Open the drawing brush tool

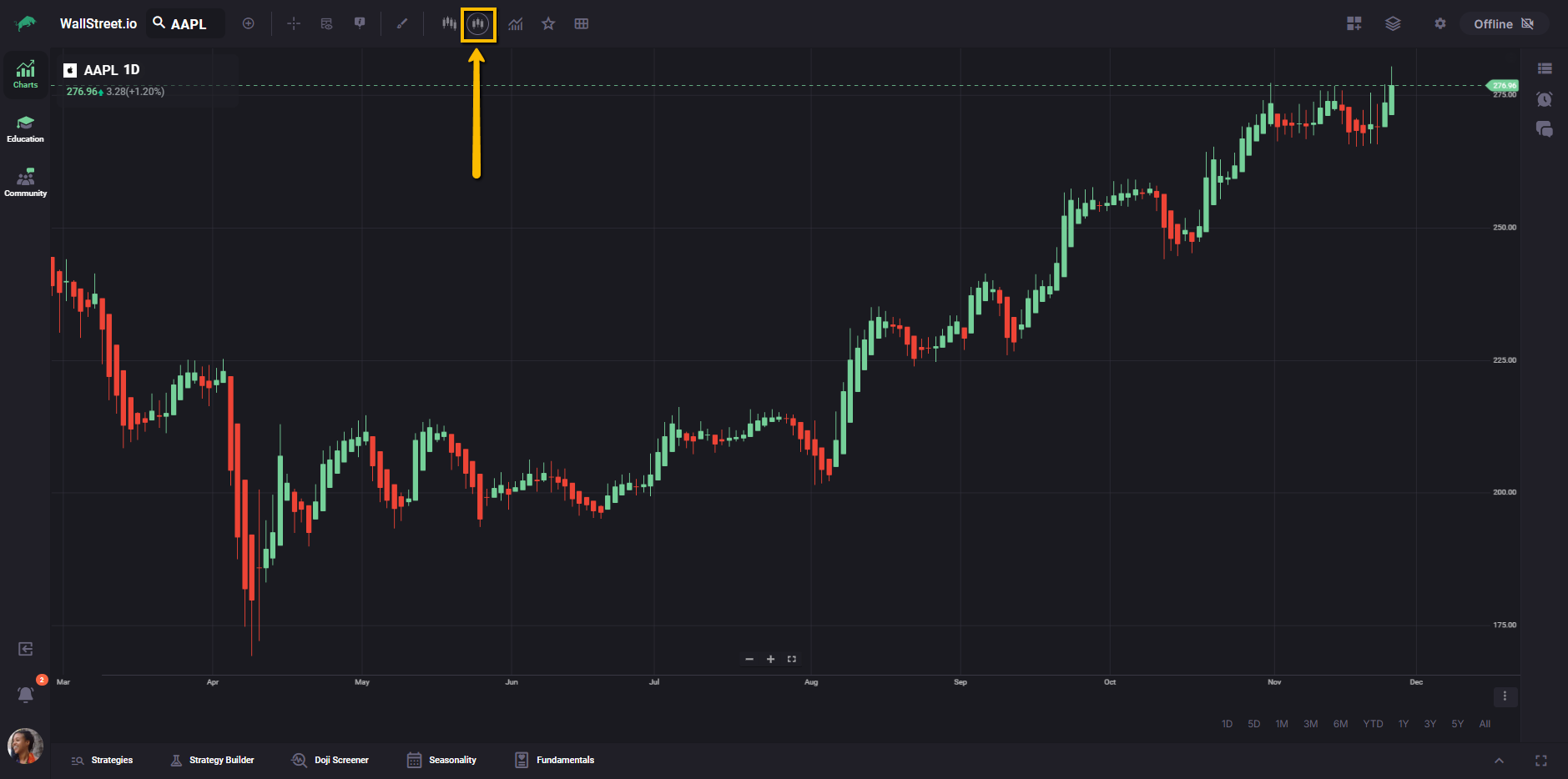pyautogui.click(x=402, y=24)
